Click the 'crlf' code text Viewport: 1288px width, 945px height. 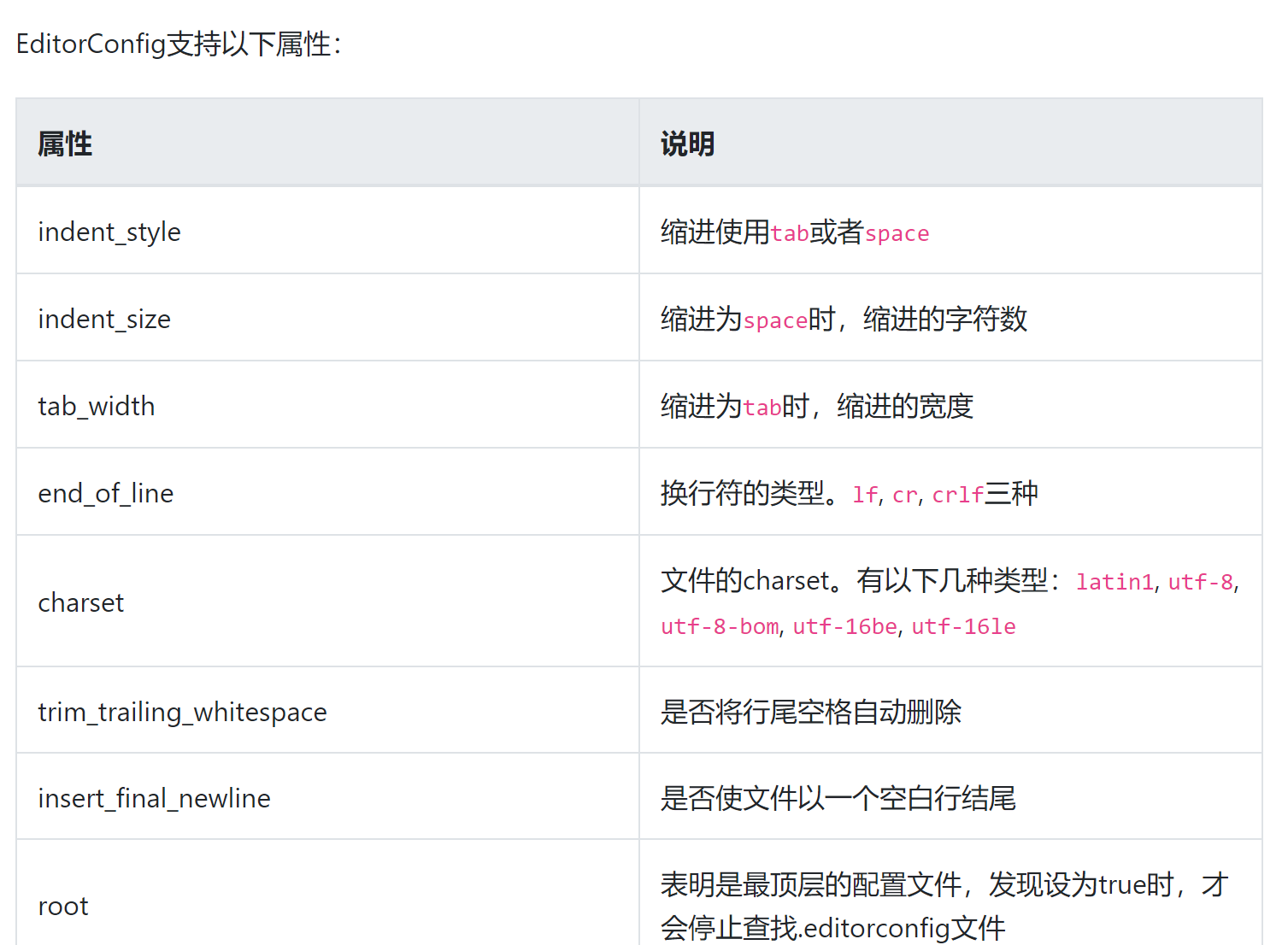(957, 496)
